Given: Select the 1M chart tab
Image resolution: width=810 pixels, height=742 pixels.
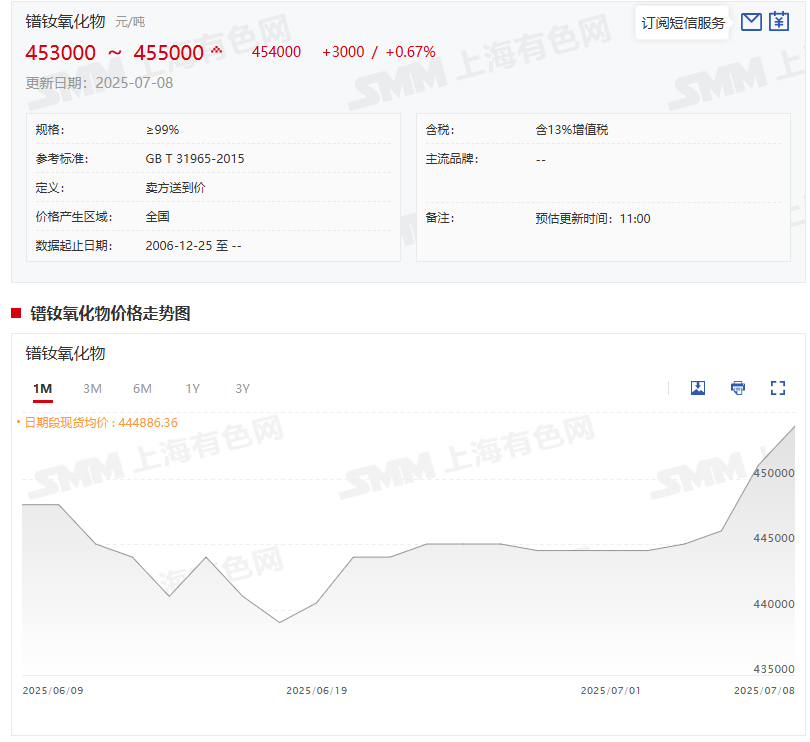Looking at the screenshot, I should click(x=41, y=388).
